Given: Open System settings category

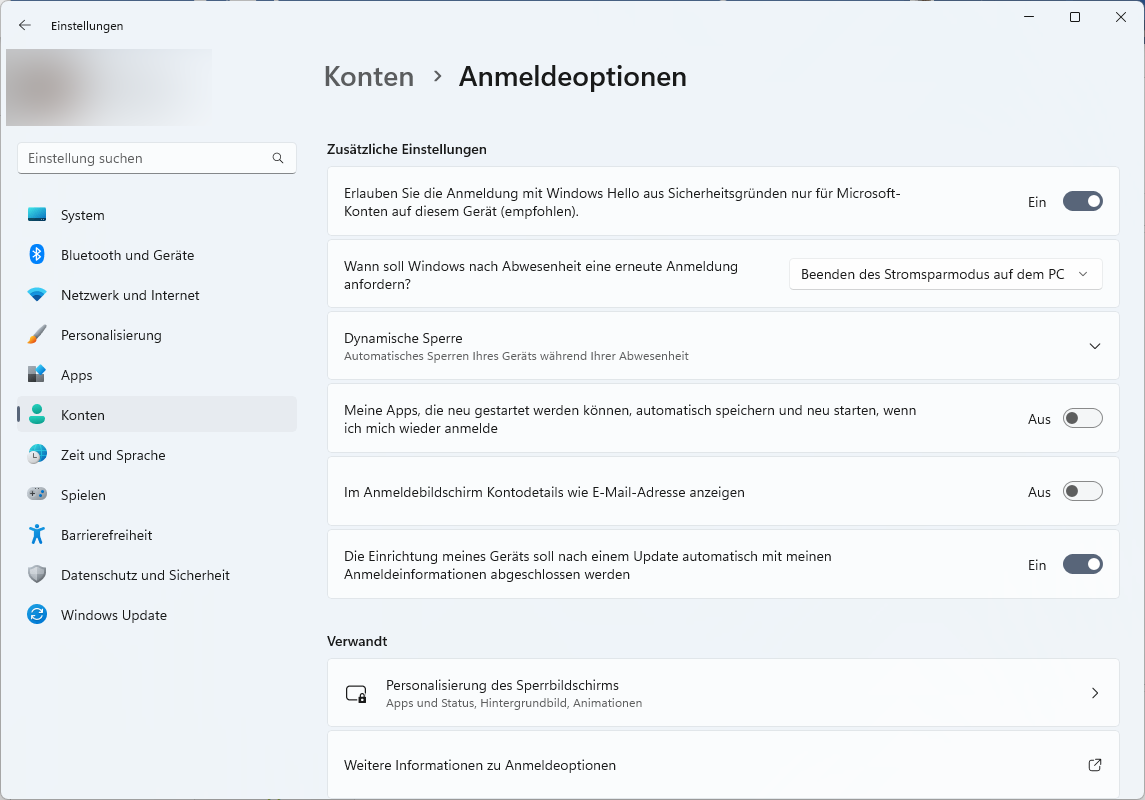Looking at the screenshot, I should click(157, 215).
